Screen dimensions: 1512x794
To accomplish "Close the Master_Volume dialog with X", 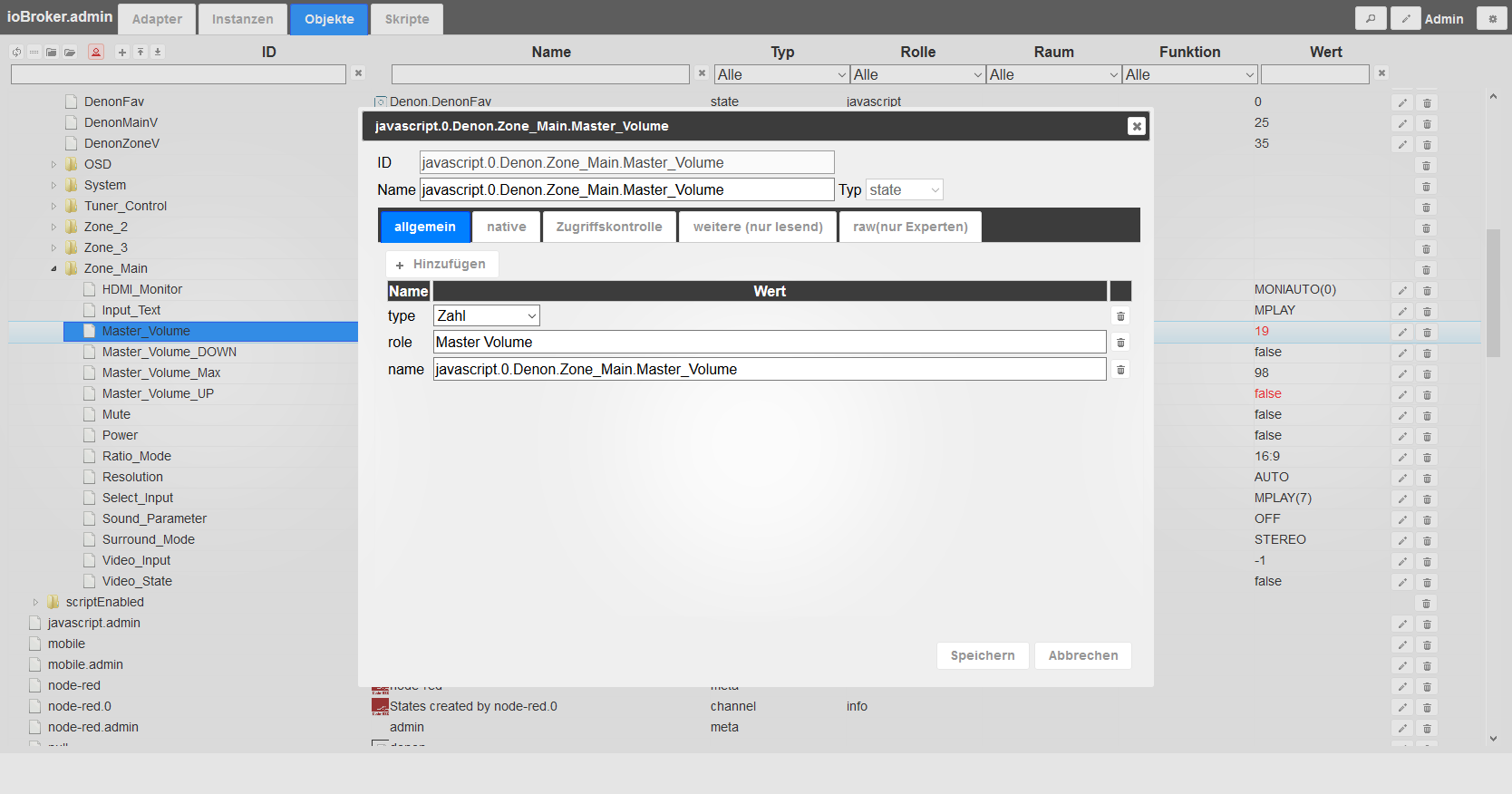I will pyautogui.click(x=1137, y=126).
